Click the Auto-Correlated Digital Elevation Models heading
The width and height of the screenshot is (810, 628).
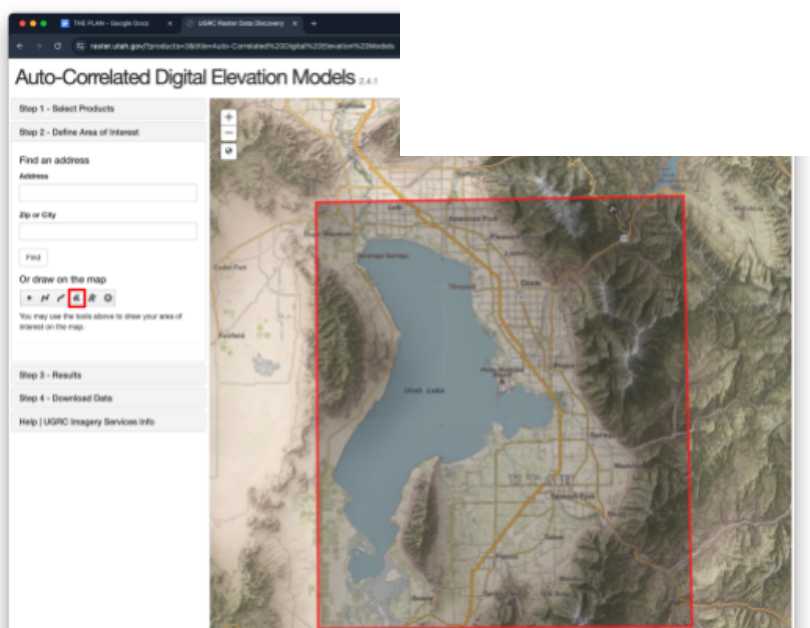[185, 77]
